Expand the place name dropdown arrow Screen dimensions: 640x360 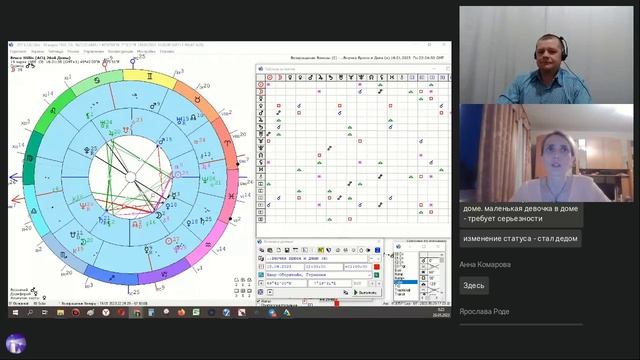point(369,275)
